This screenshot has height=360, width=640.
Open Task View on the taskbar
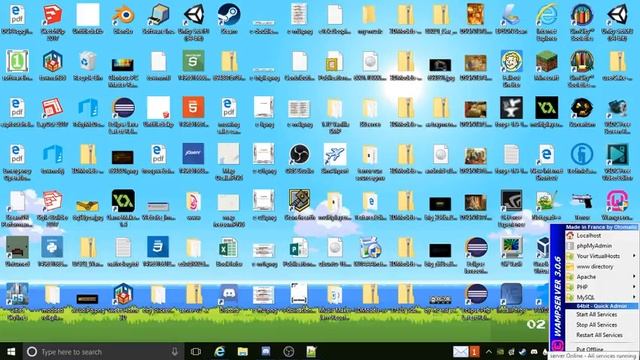pyautogui.click(x=196, y=351)
